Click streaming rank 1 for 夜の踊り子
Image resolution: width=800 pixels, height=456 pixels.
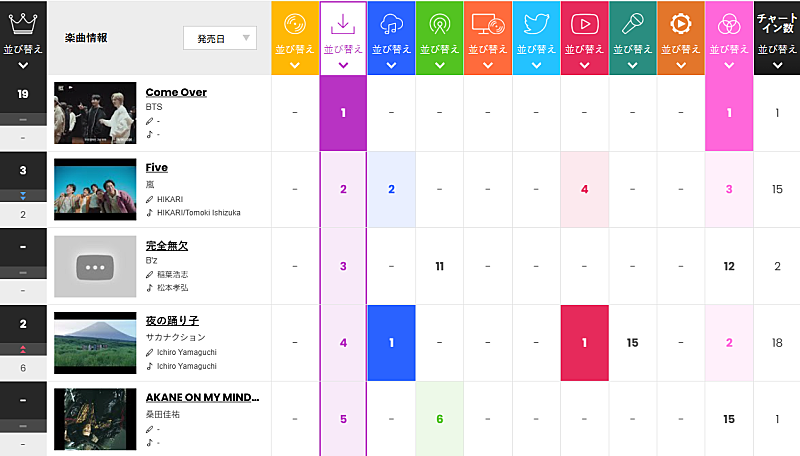coord(391,343)
